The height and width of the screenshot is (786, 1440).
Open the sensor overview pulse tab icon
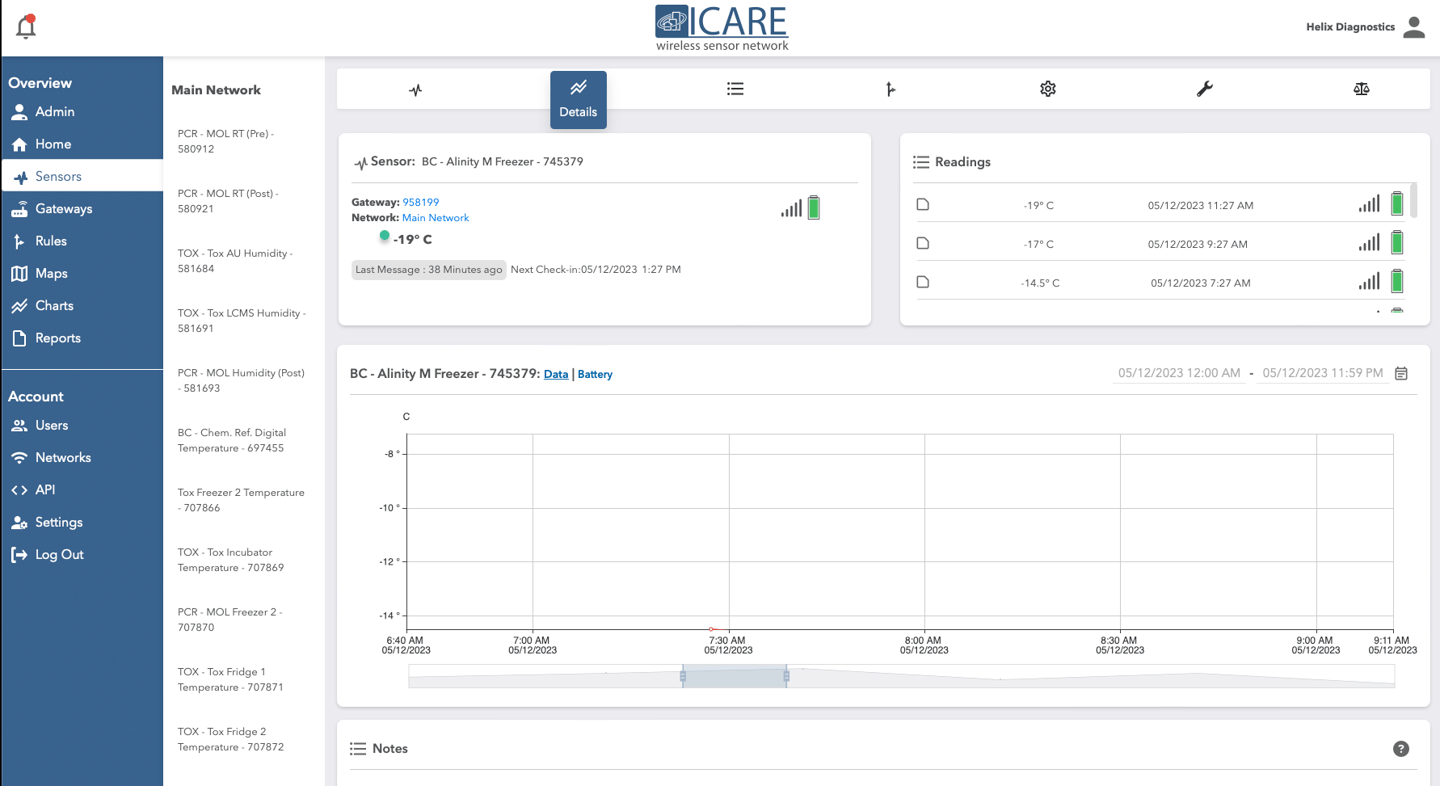416,90
